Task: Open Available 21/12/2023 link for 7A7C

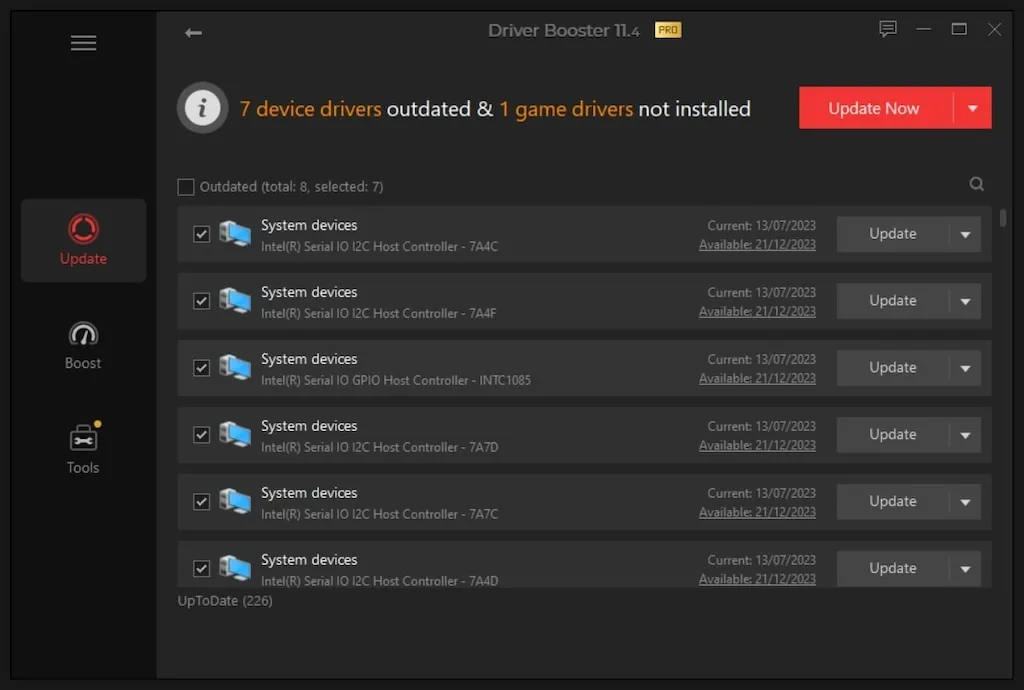Action: pyautogui.click(x=757, y=512)
